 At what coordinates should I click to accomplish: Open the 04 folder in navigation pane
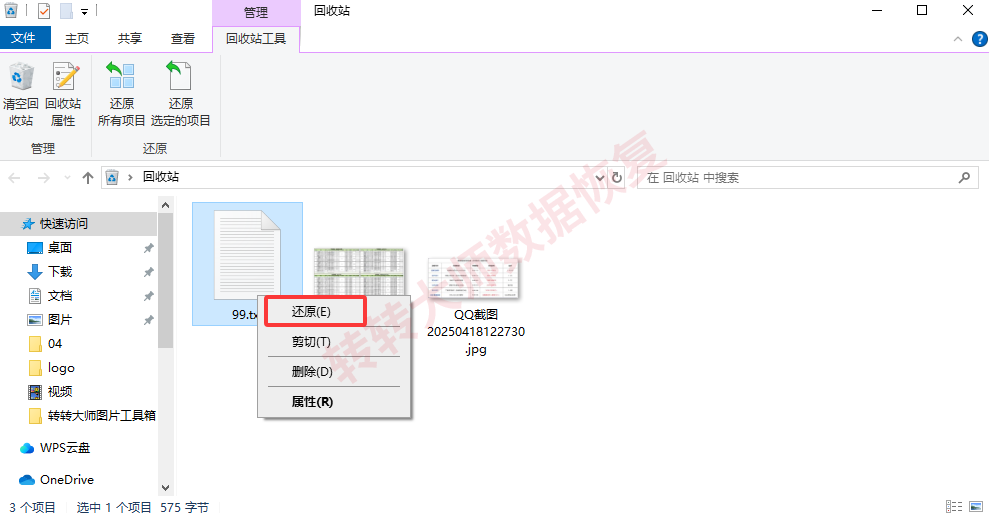pos(55,344)
